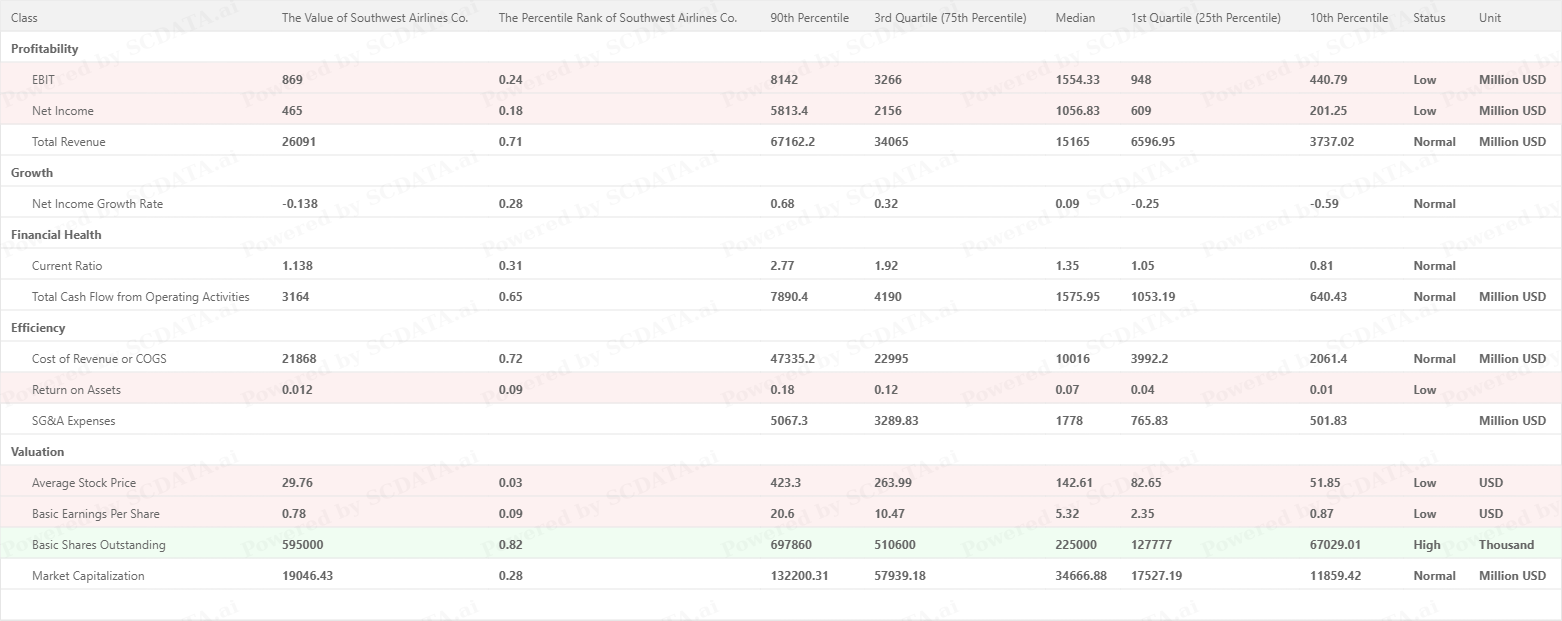Image resolution: width=1562 pixels, height=621 pixels.
Task: Select the 10th Percentile column header
Action: click(1349, 18)
